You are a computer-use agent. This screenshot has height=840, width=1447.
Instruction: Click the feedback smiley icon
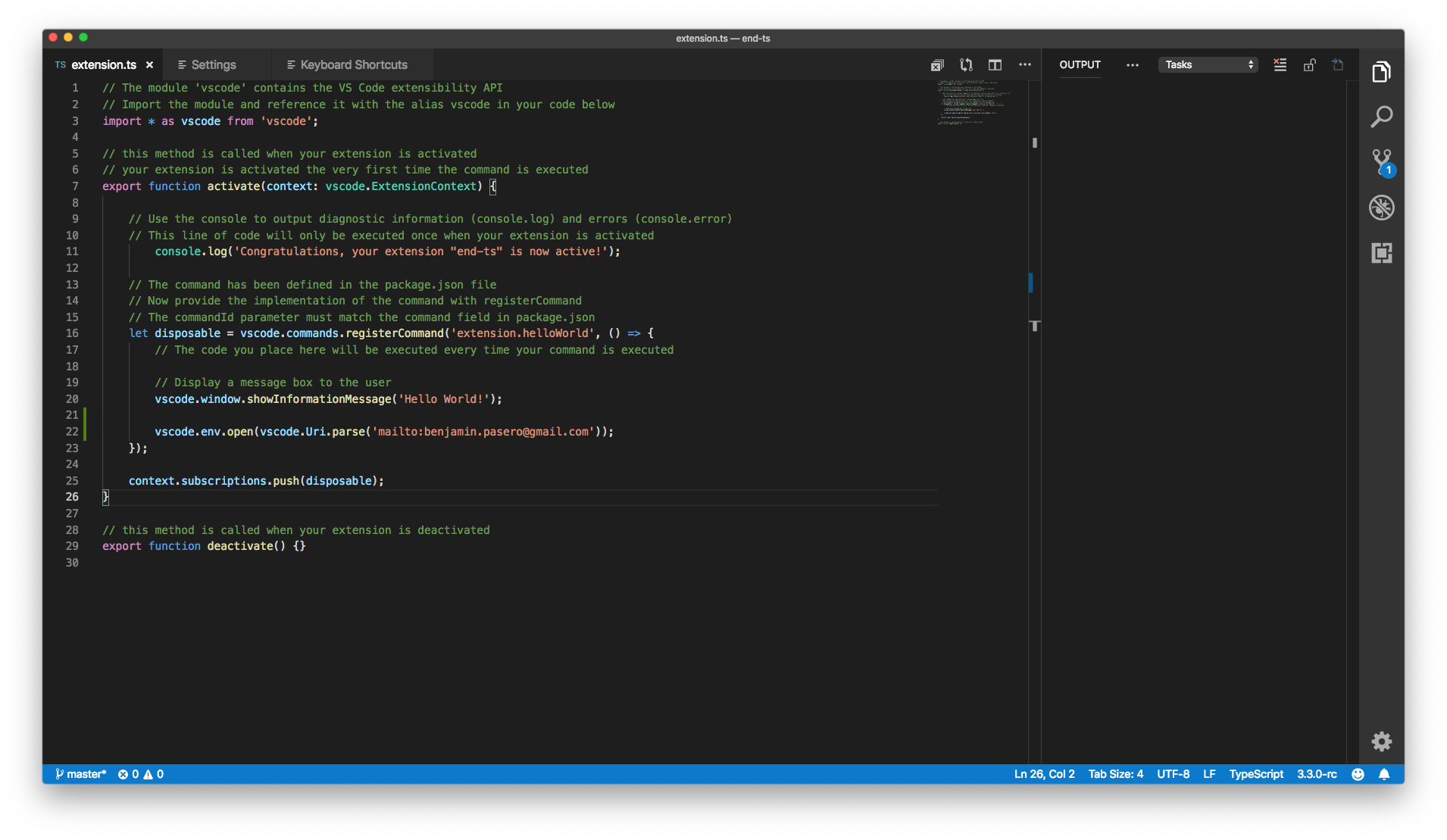click(1358, 774)
